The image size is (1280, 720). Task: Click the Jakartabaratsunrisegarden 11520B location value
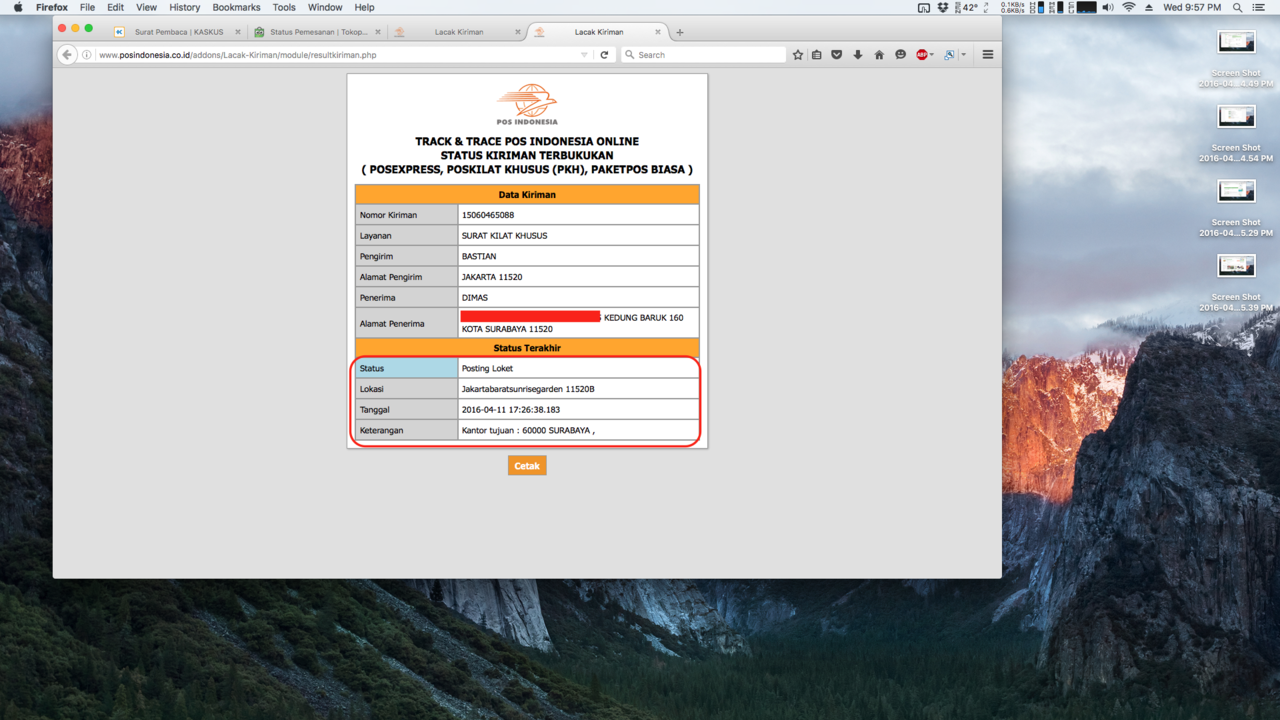click(x=528, y=389)
